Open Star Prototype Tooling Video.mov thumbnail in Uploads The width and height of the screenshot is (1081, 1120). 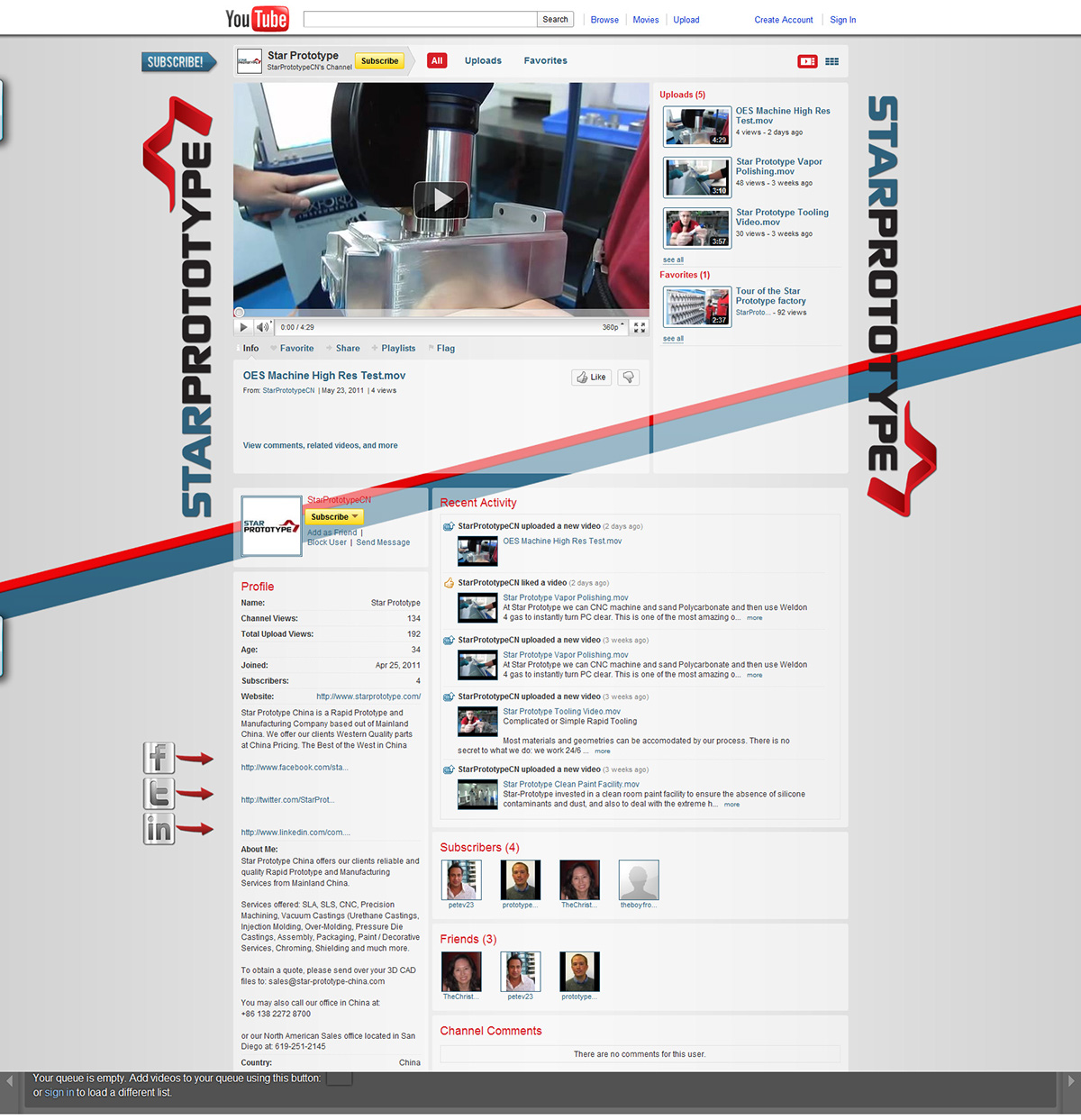coord(697,228)
